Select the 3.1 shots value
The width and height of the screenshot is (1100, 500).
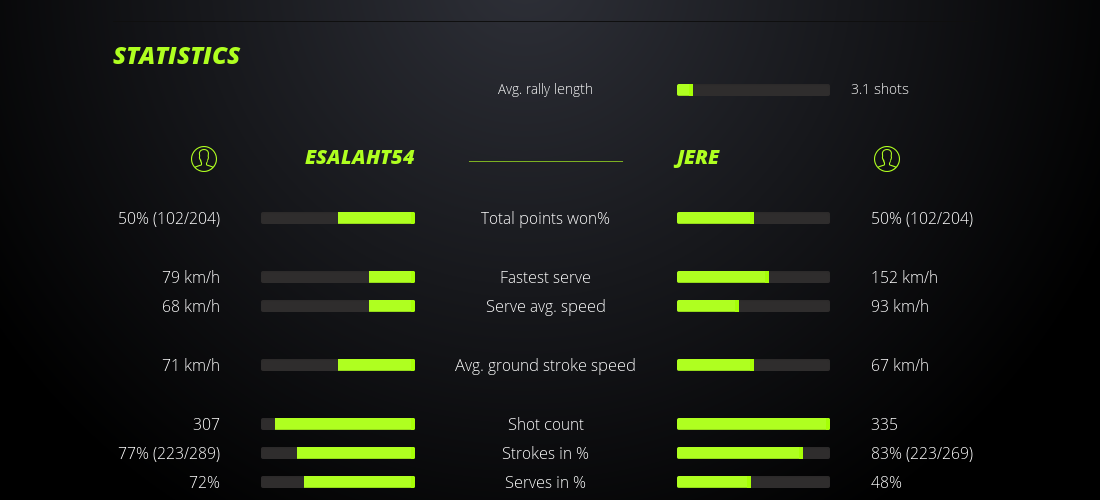879,89
